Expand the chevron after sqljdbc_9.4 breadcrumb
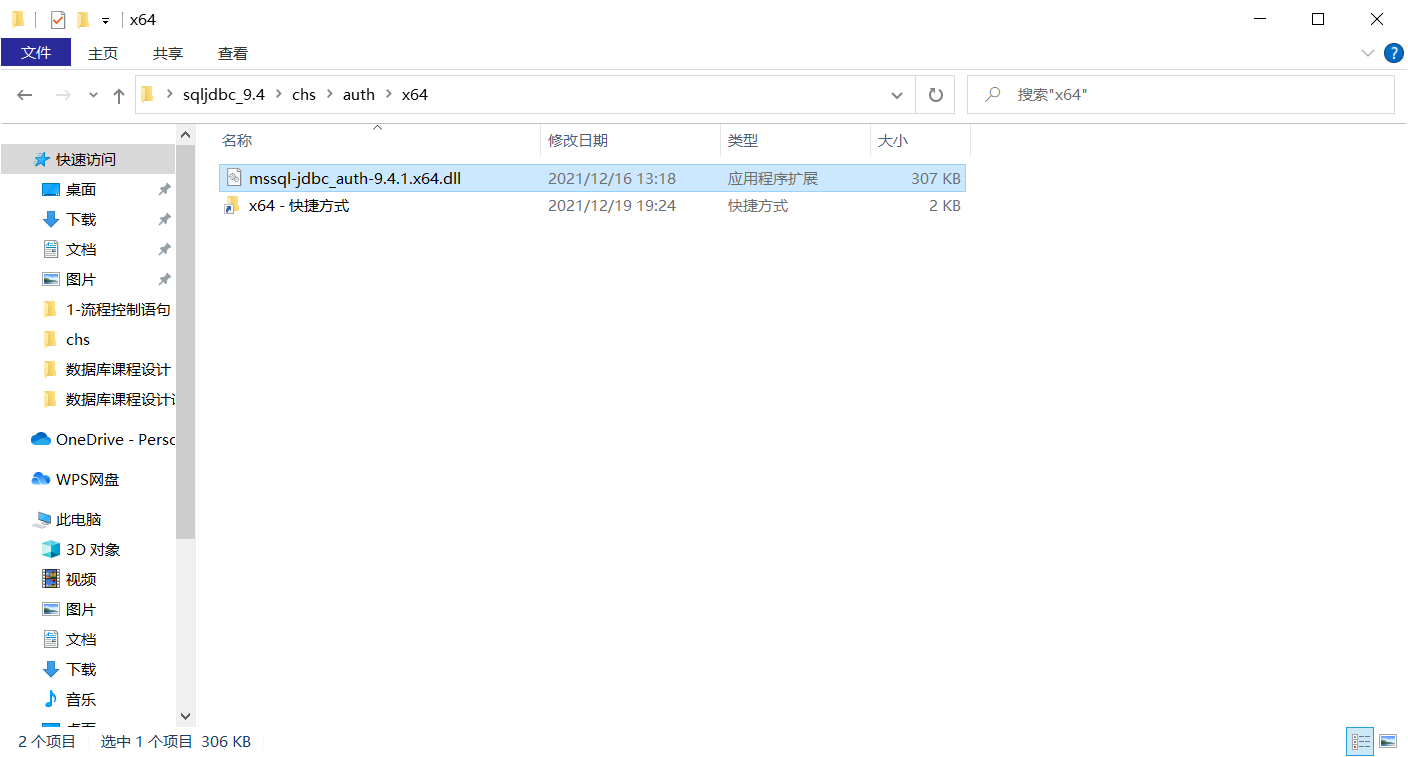 click(279, 95)
